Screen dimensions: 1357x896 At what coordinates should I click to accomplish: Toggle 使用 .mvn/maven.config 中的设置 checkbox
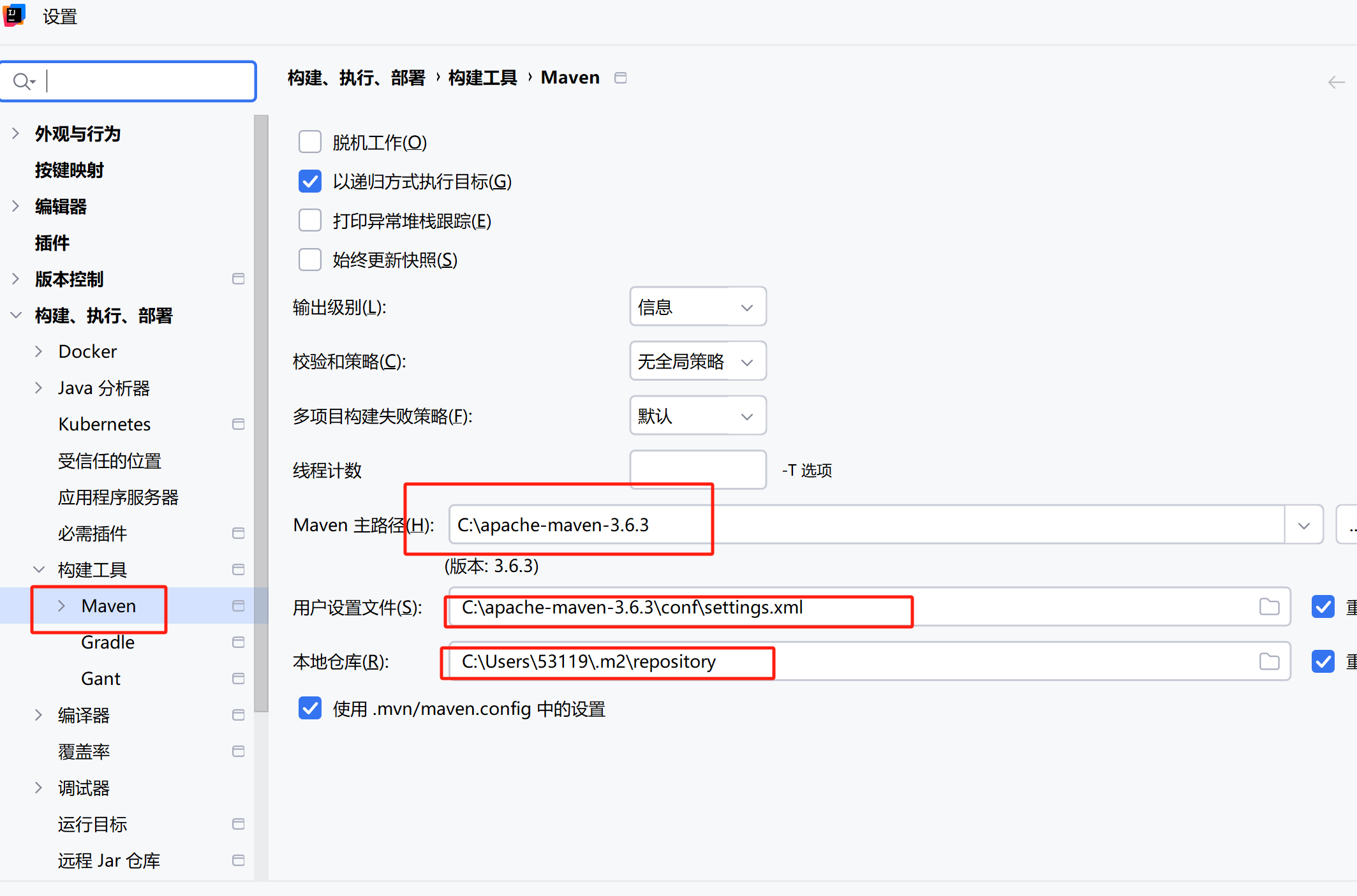coord(310,708)
